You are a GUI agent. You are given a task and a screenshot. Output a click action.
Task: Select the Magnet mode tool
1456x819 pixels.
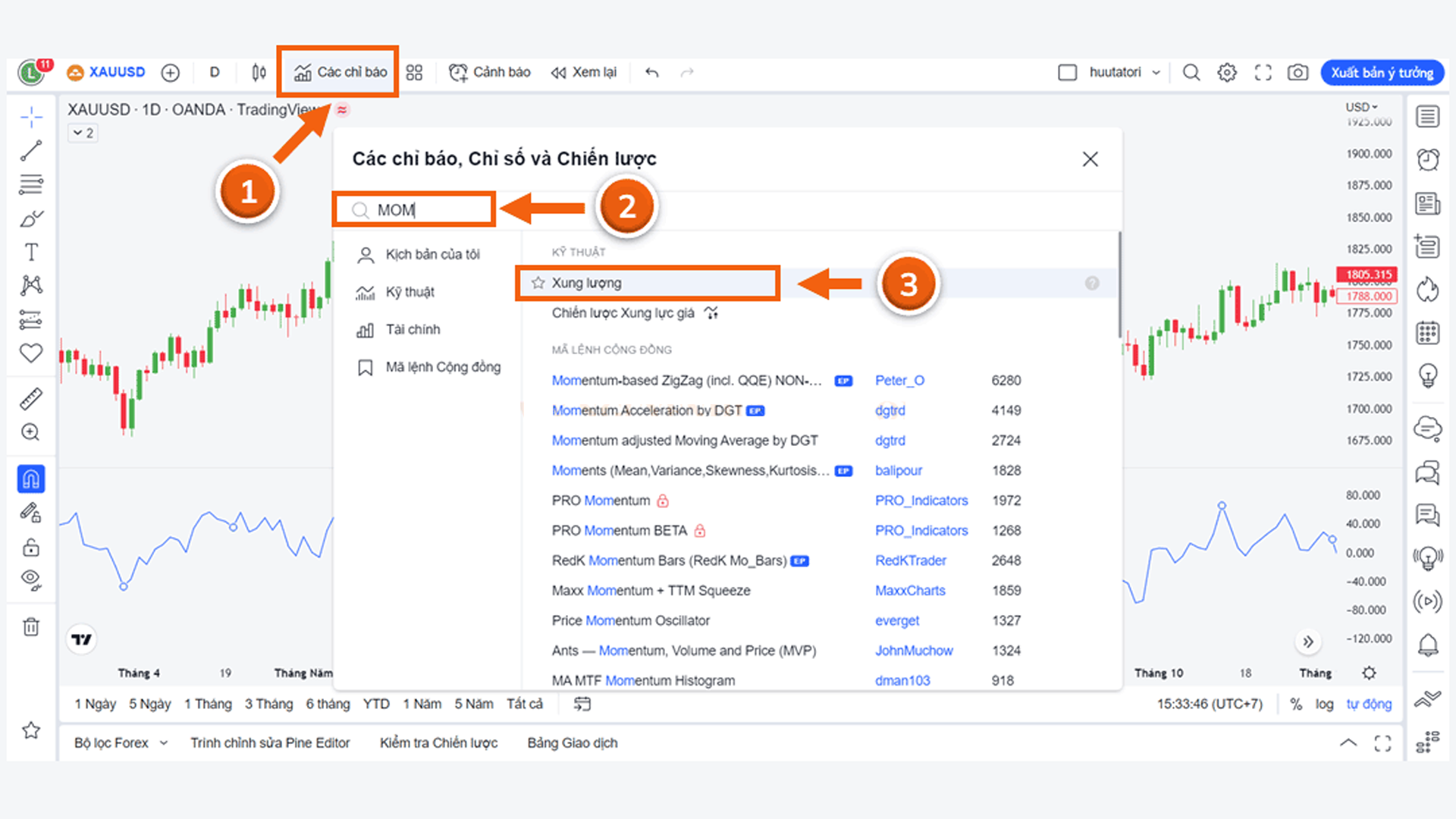tap(31, 479)
